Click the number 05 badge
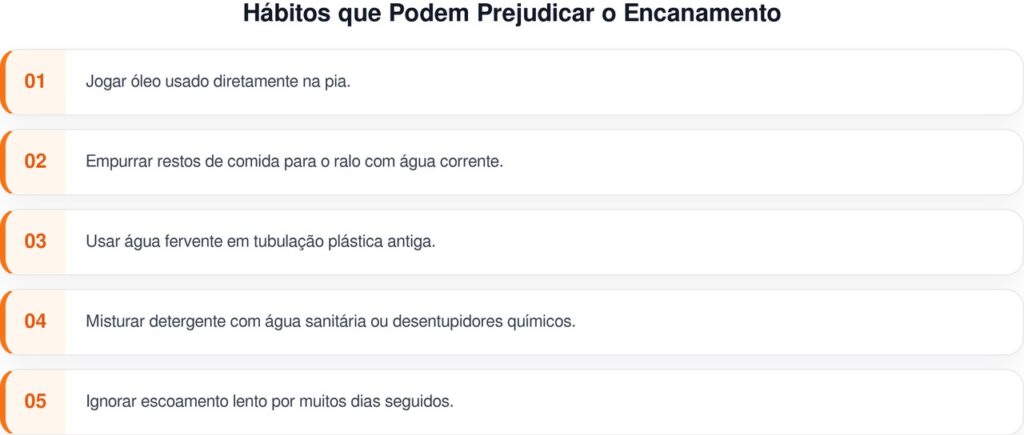 (x=36, y=401)
